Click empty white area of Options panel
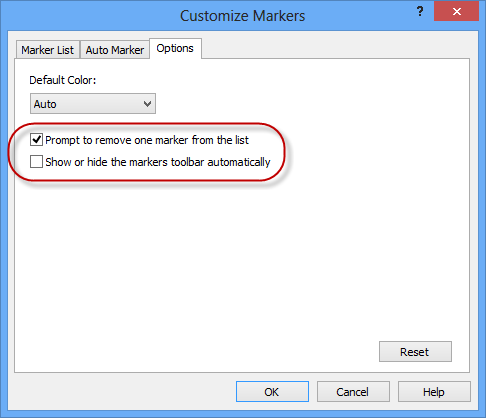 pos(233,260)
